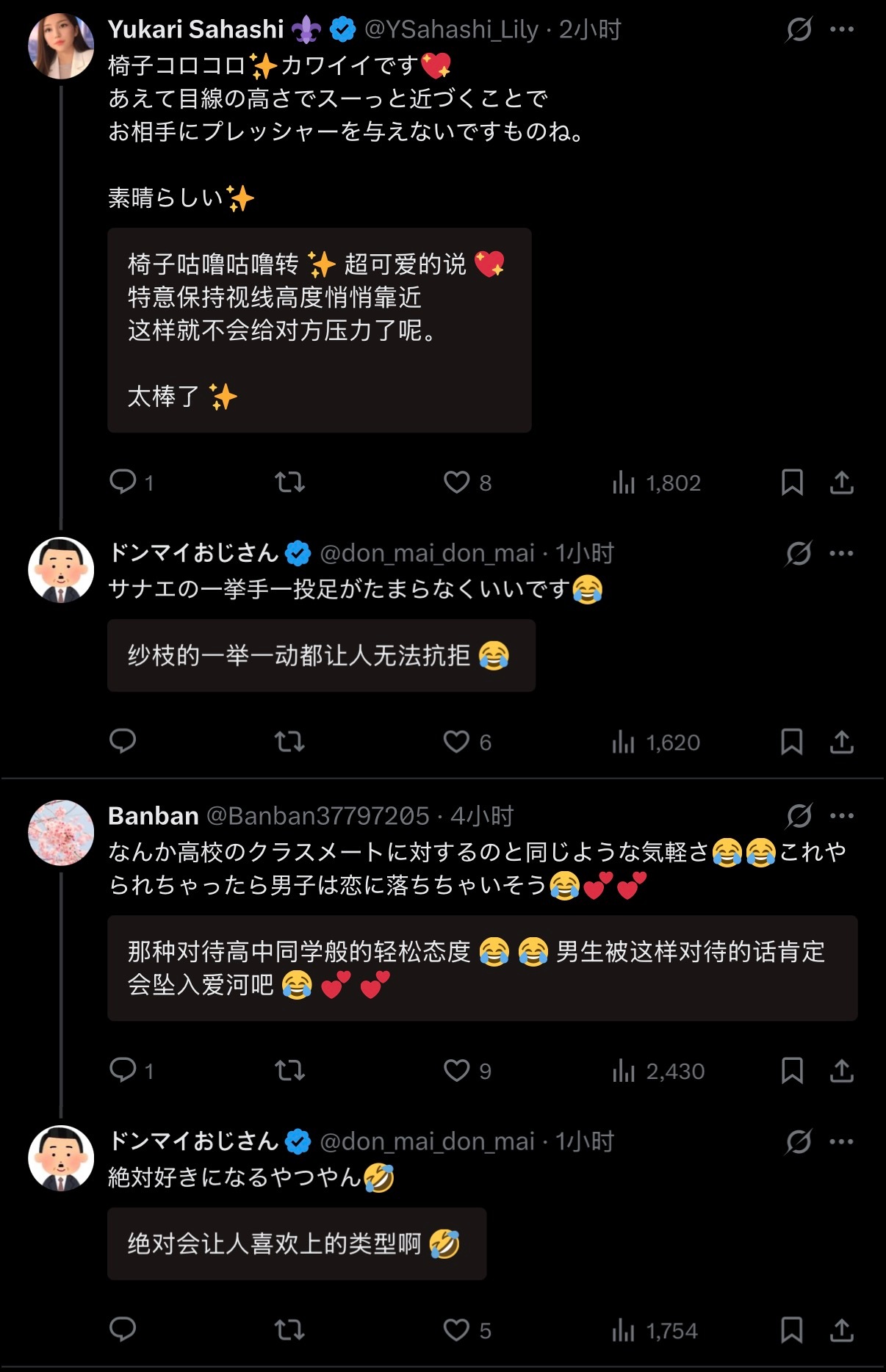Screen dimensions: 886x1372
Task: Open more options menu on Yukari's post
Action: pos(842,29)
